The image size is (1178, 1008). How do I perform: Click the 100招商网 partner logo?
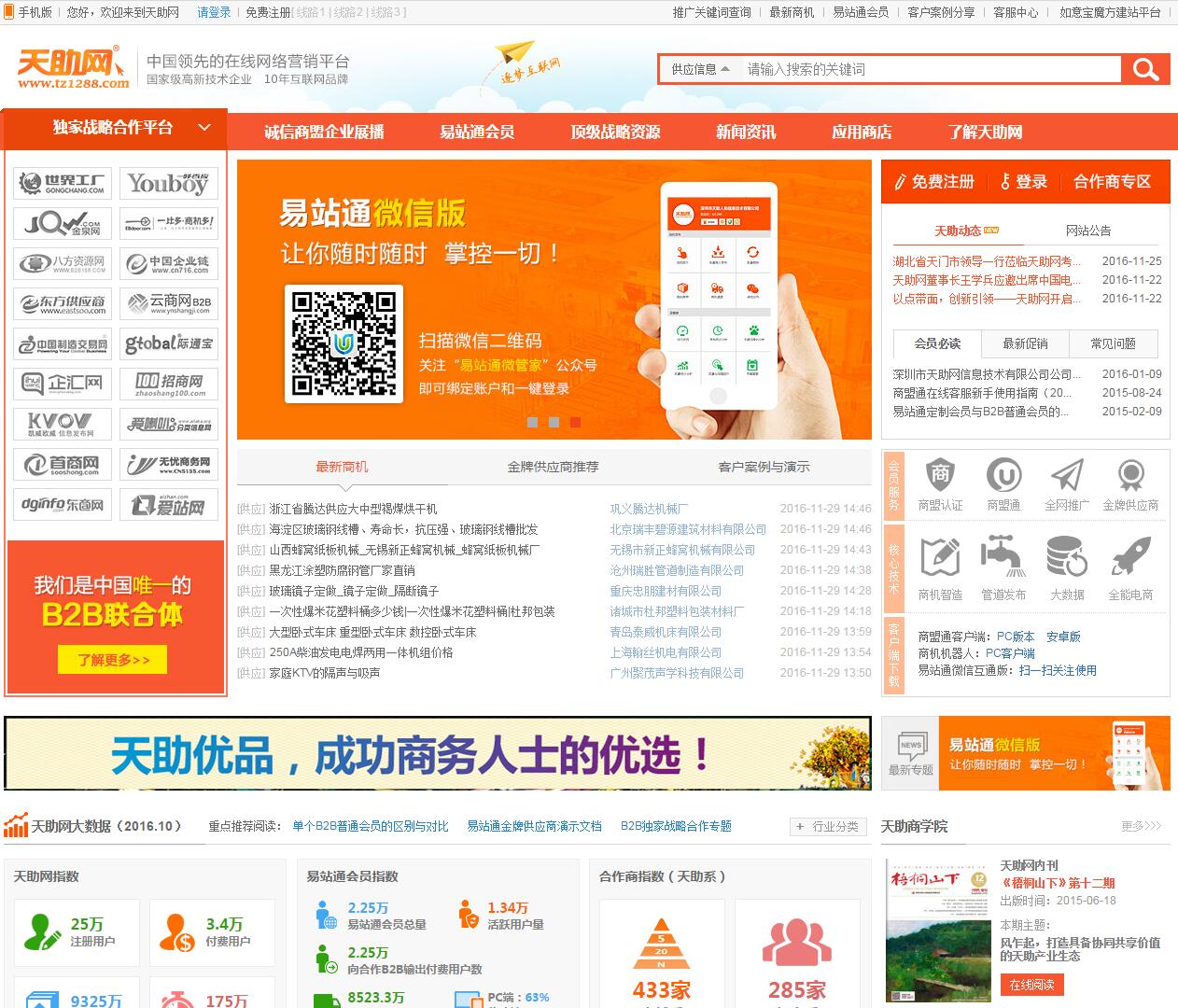[x=169, y=384]
